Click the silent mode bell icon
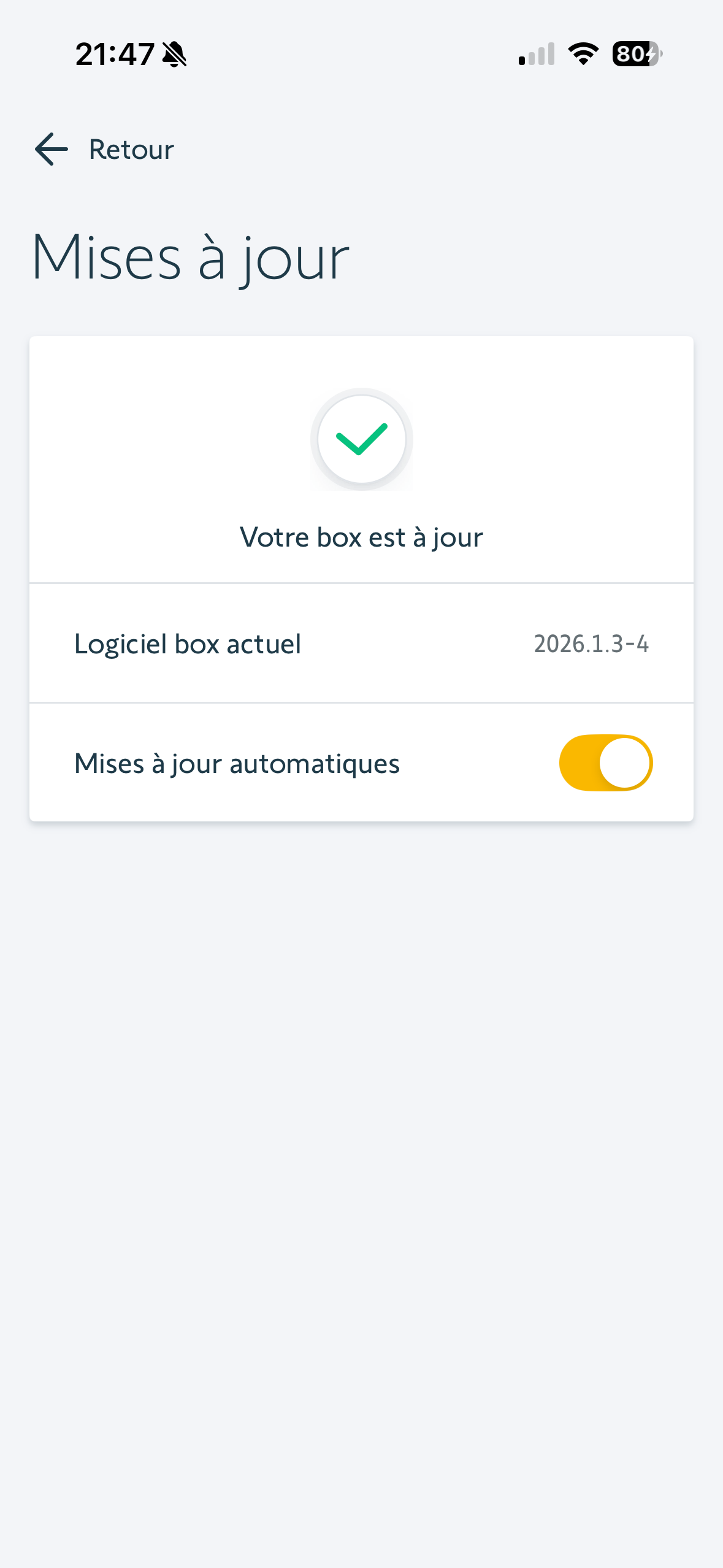The height and width of the screenshot is (1568, 723). [175, 55]
